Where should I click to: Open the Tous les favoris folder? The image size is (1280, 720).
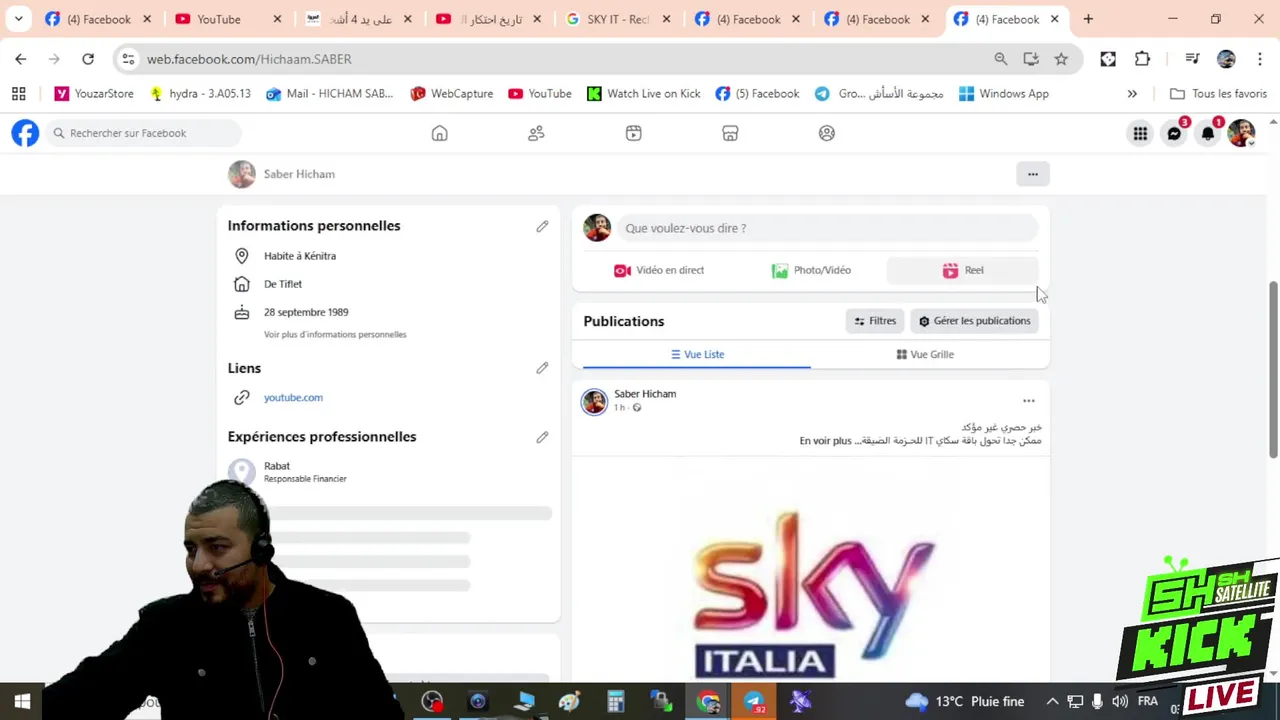[1218, 94]
